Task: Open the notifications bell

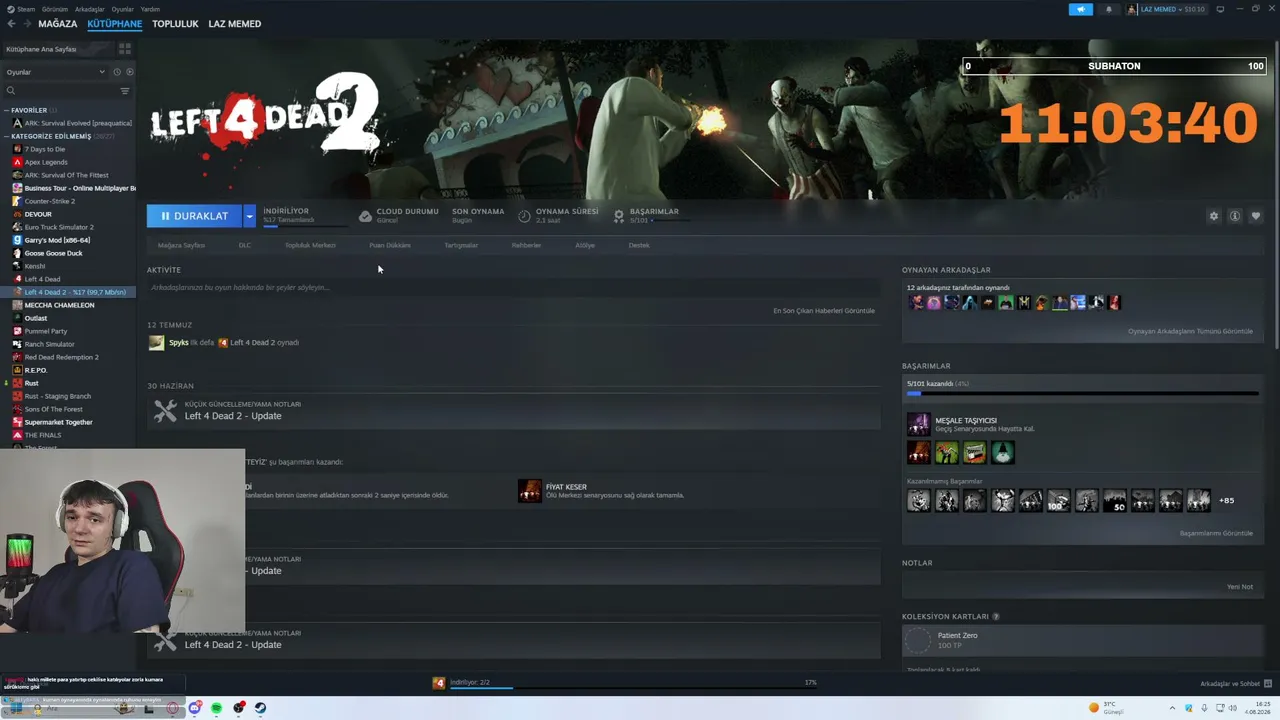Action: tap(1108, 9)
